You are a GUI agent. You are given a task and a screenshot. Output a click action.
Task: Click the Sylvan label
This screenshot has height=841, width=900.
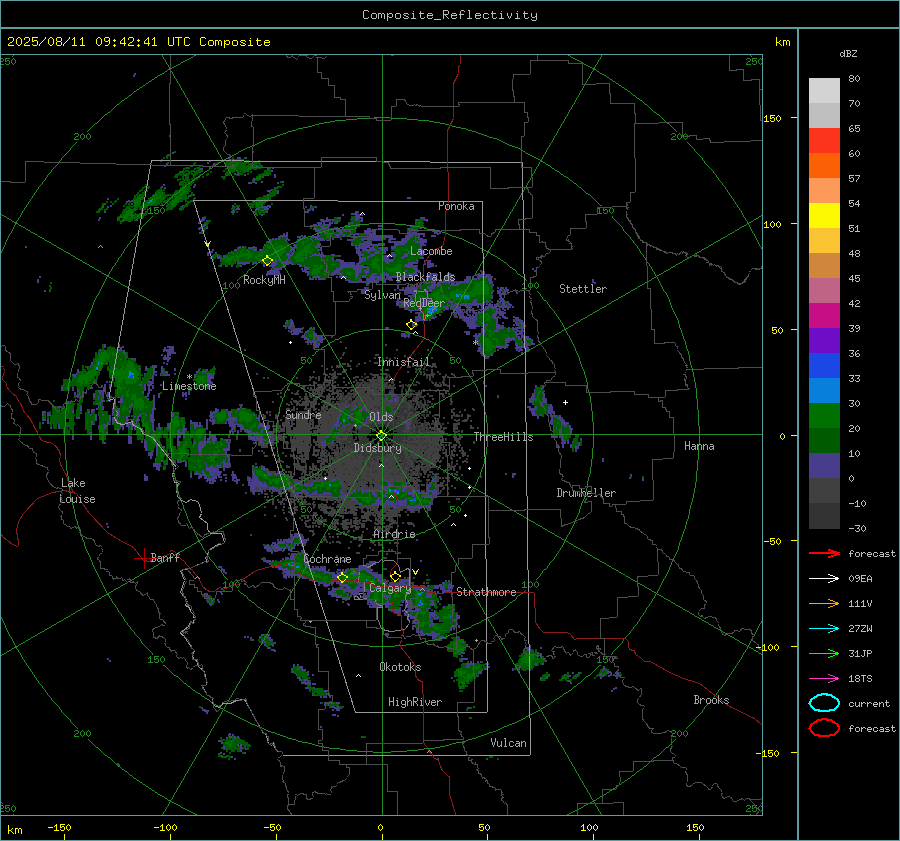382,295
